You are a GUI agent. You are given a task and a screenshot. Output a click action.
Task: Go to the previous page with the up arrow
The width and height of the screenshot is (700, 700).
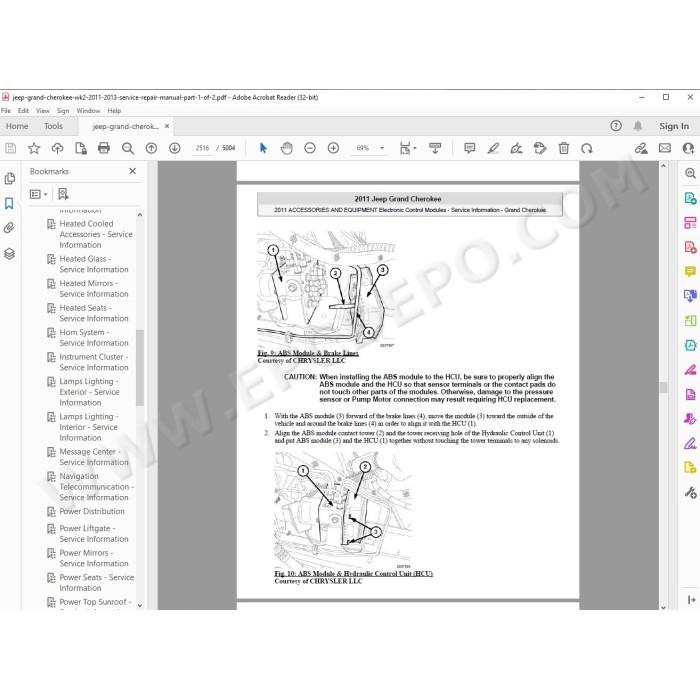click(151, 148)
